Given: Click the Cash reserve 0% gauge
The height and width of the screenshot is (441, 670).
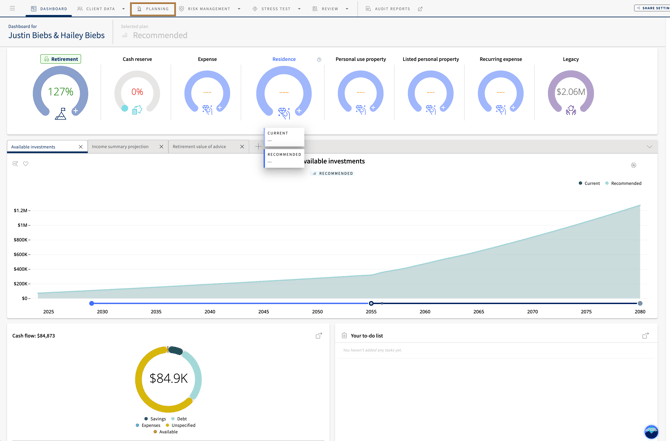Looking at the screenshot, I should click(137, 91).
